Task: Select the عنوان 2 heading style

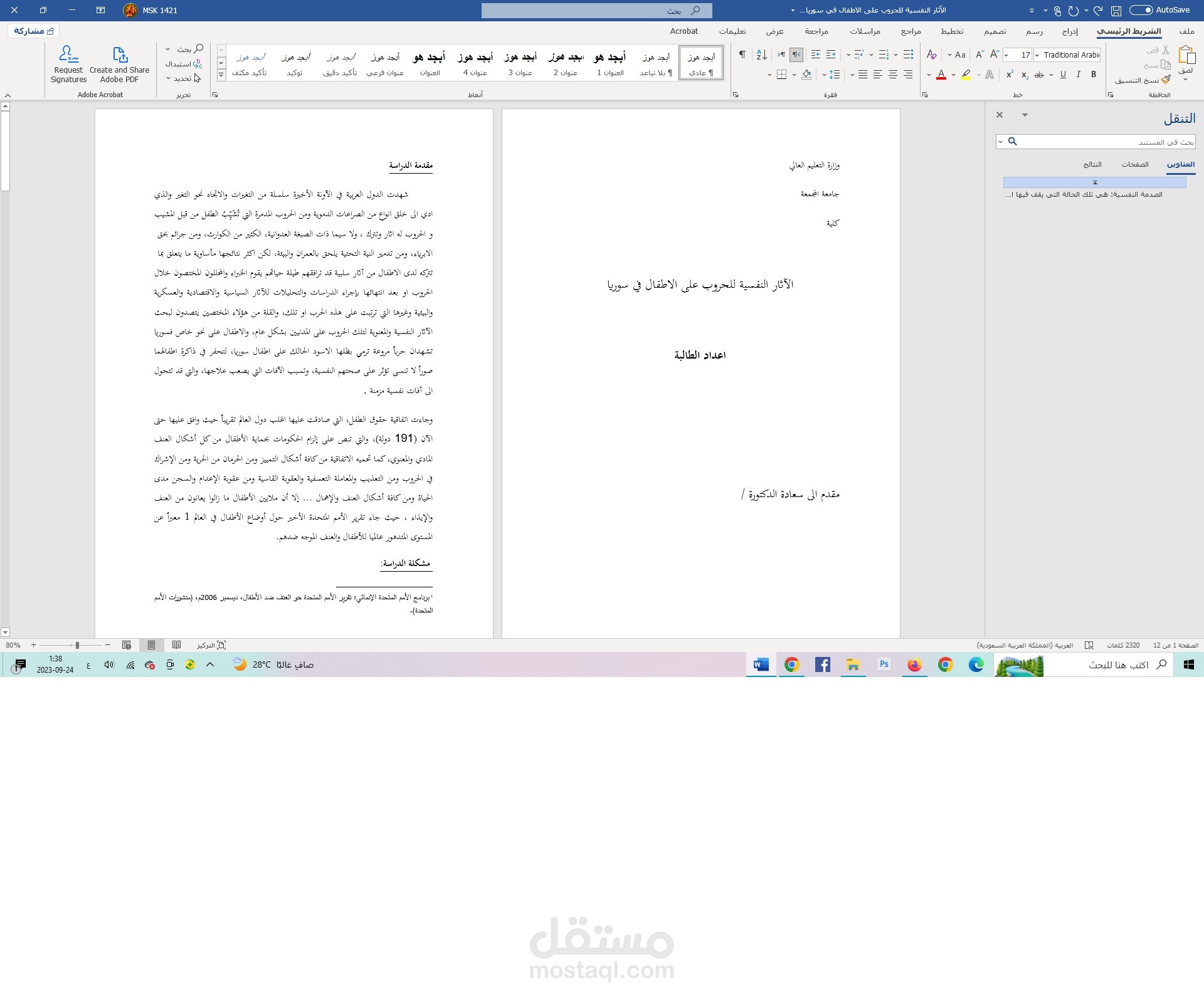Action: (x=565, y=63)
